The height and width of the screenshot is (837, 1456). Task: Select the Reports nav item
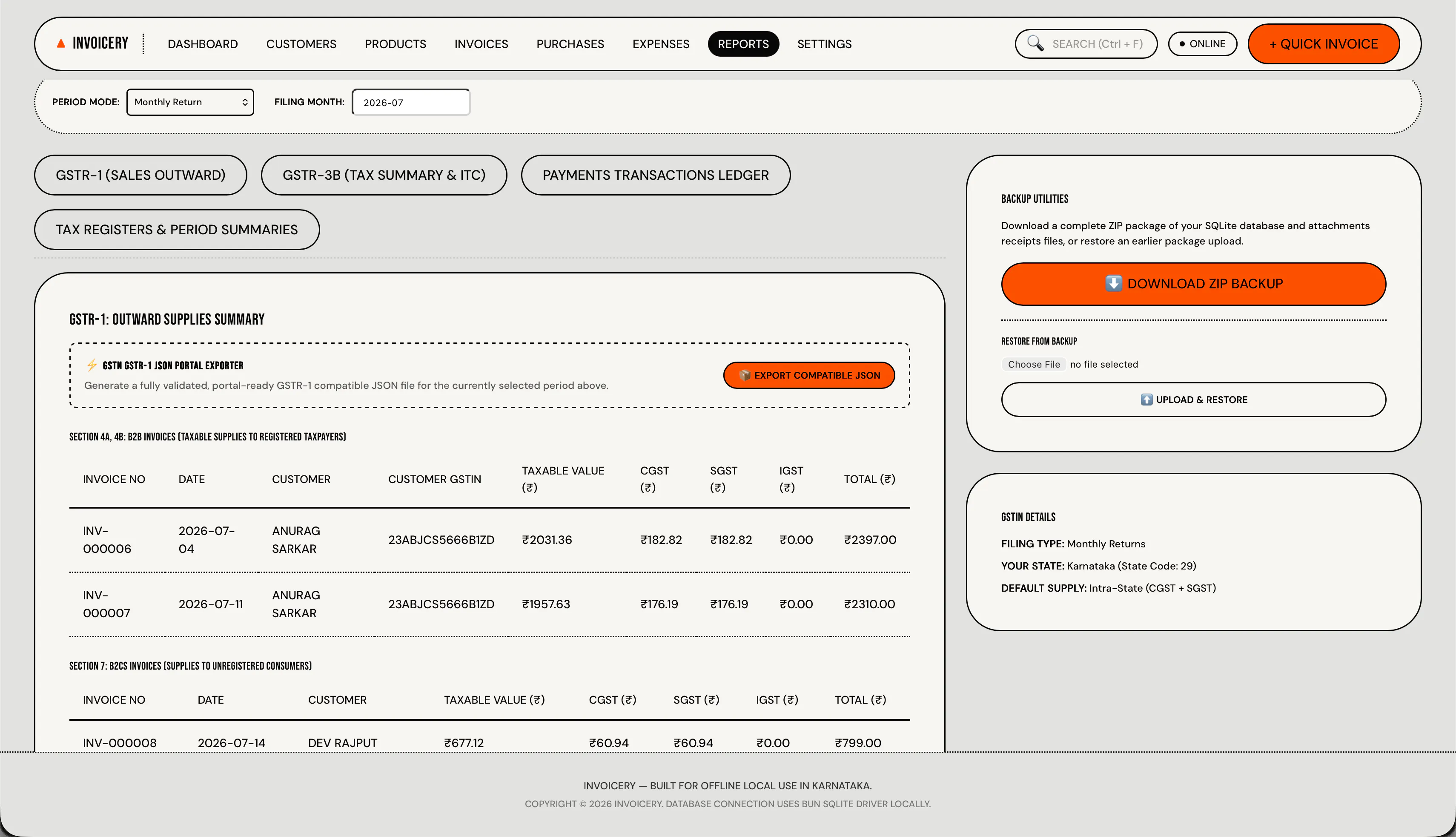[743, 44]
